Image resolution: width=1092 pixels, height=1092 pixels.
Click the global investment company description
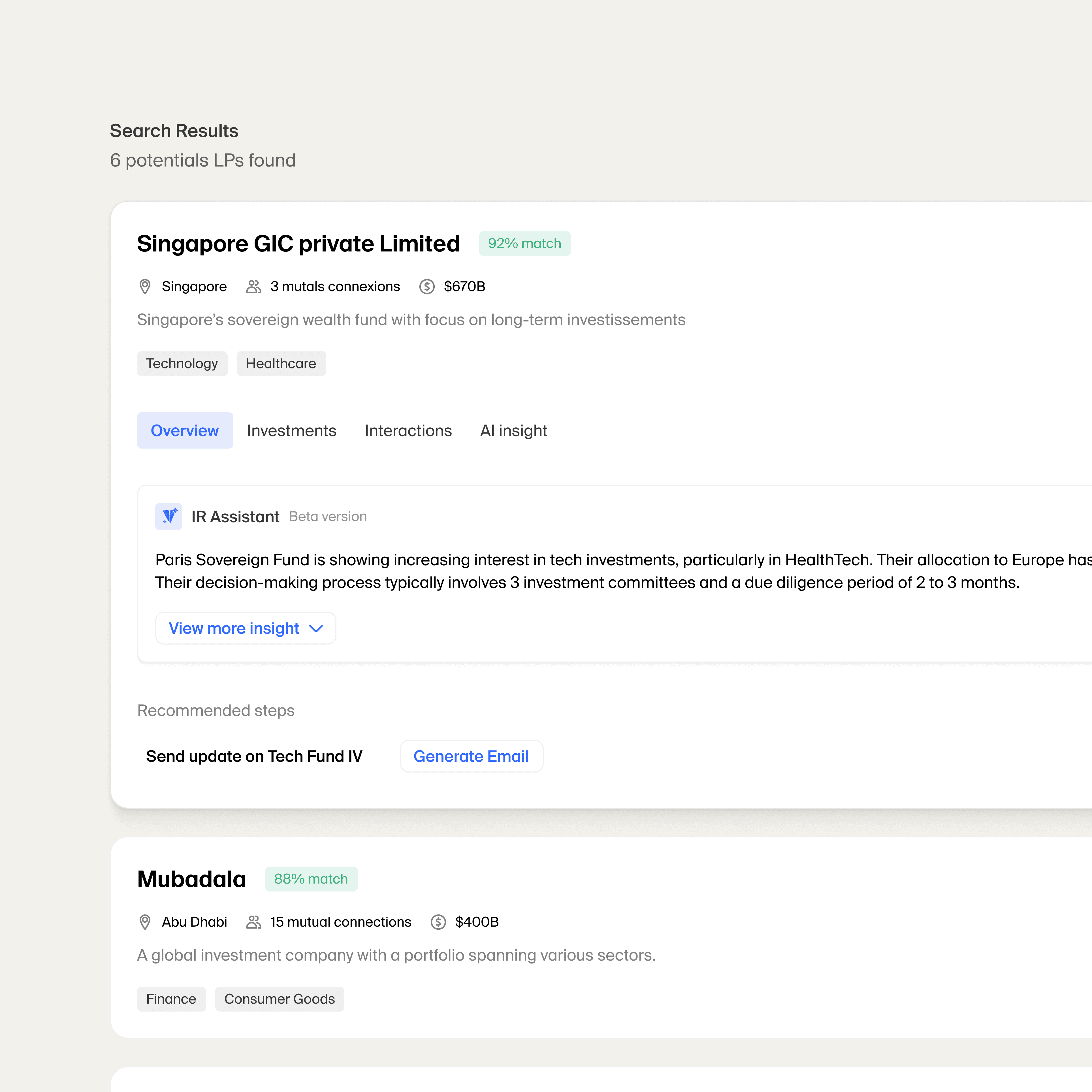tap(396, 955)
